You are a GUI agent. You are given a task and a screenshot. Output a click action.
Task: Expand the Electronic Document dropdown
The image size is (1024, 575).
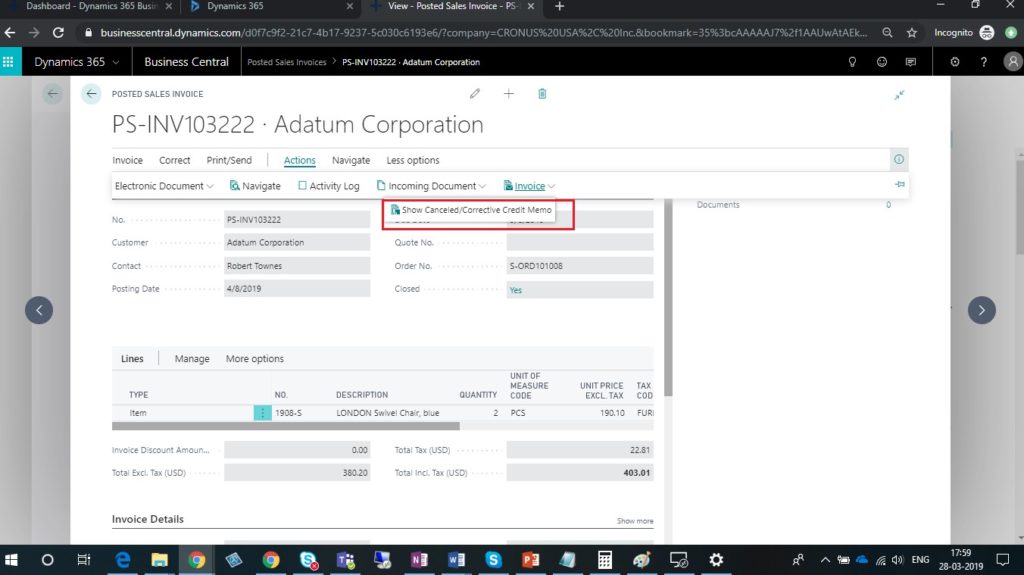[x=165, y=186]
